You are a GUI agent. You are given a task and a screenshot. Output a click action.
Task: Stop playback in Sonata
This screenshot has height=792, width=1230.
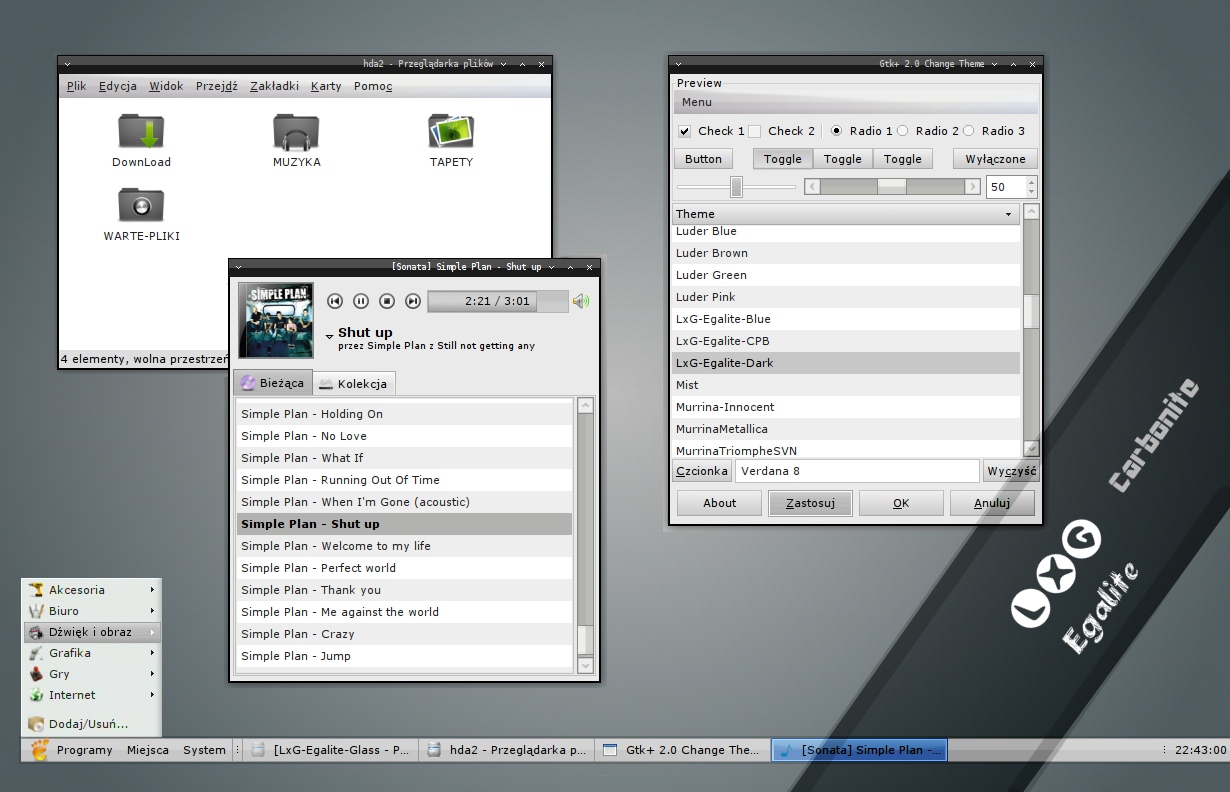pyautogui.click(x=387, y=301)
